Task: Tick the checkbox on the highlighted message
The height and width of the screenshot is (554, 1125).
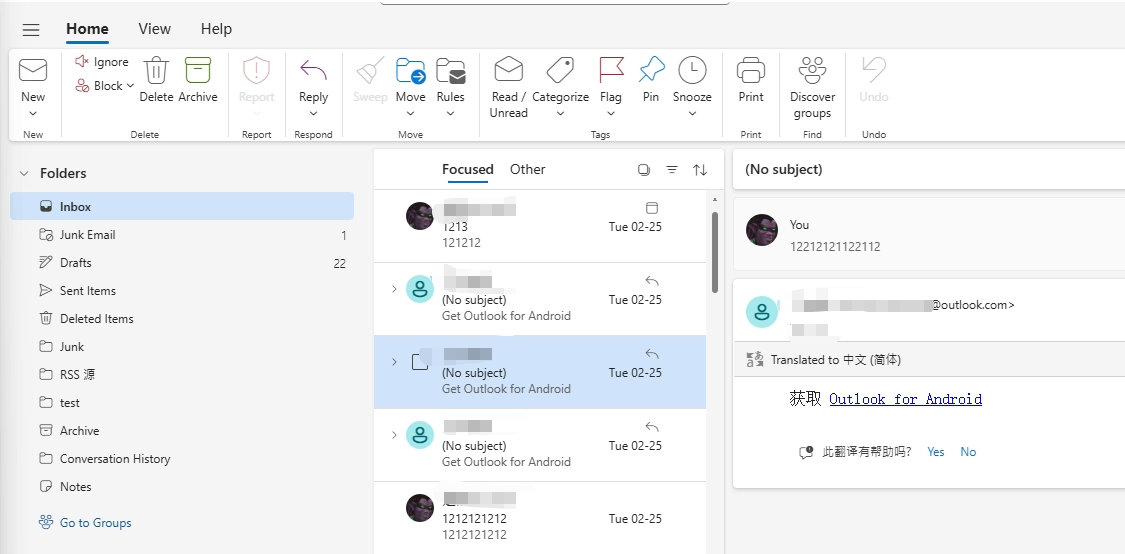Action: [420, 362]
